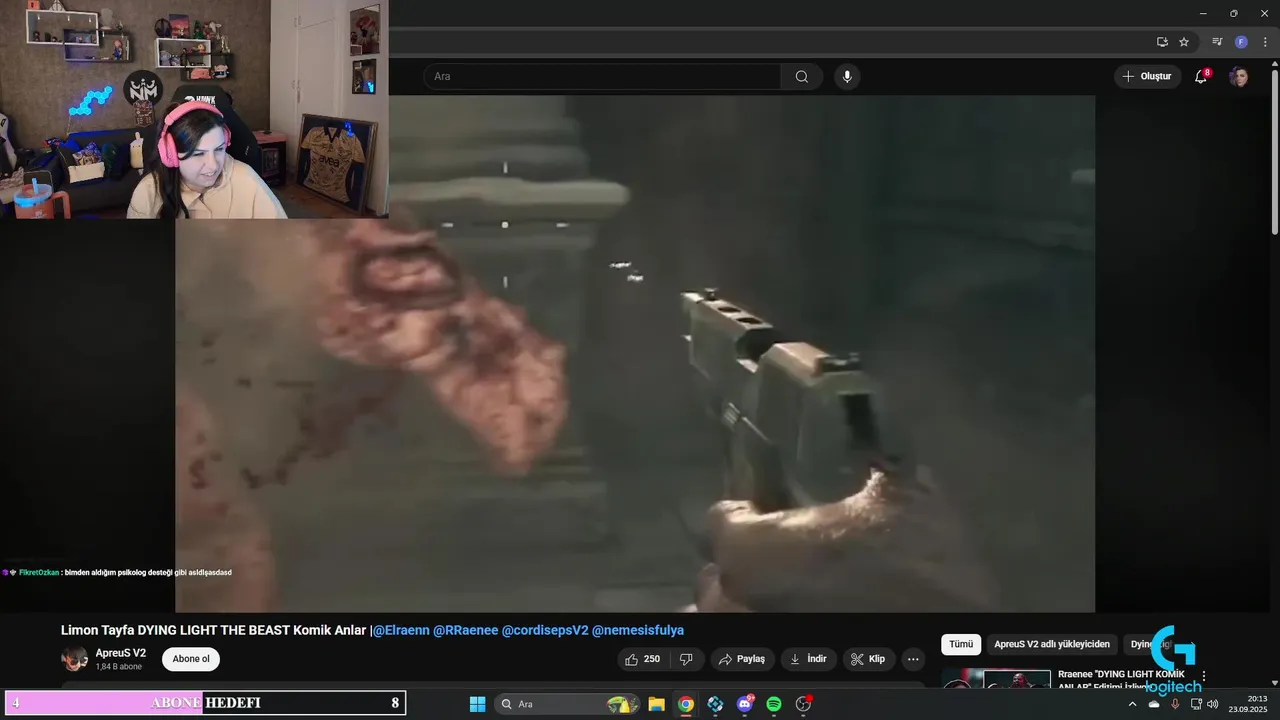Click into the Ara search field on YouTube
This screenshot has width=1280, height=720.
pyautogui.click(x=602, y=77)
